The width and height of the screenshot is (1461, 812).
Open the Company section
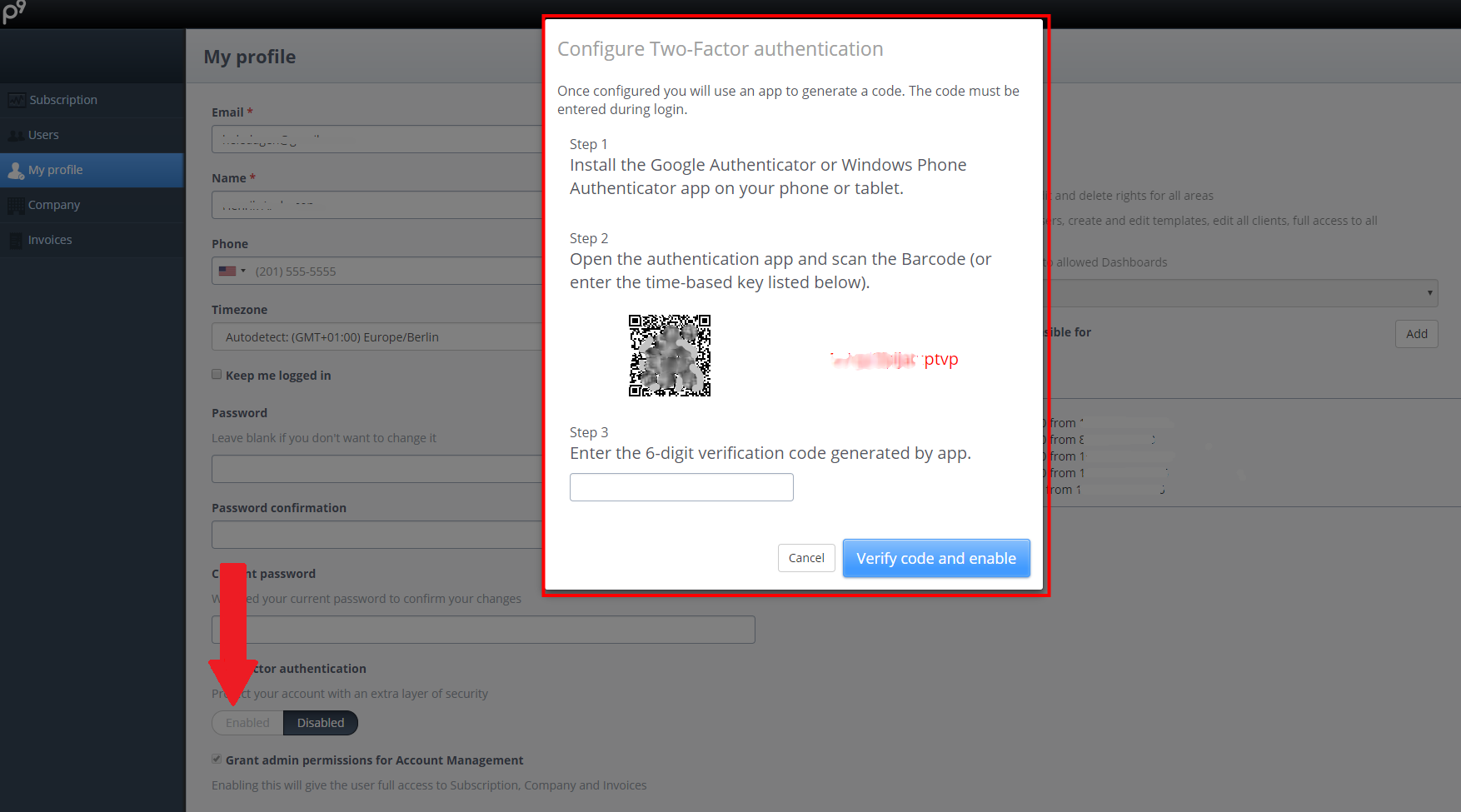pos(53,204)
